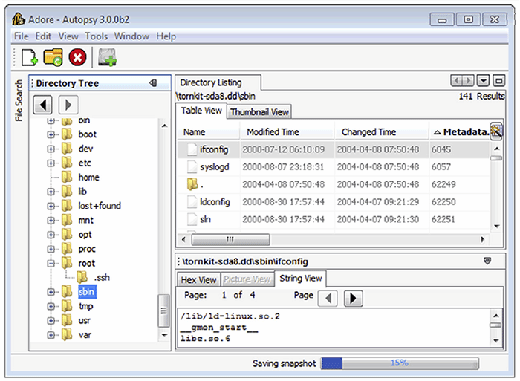The image size is (520, 381).
Task: Click the Saving snapshot progress bar
Action: tap(400, 363)
